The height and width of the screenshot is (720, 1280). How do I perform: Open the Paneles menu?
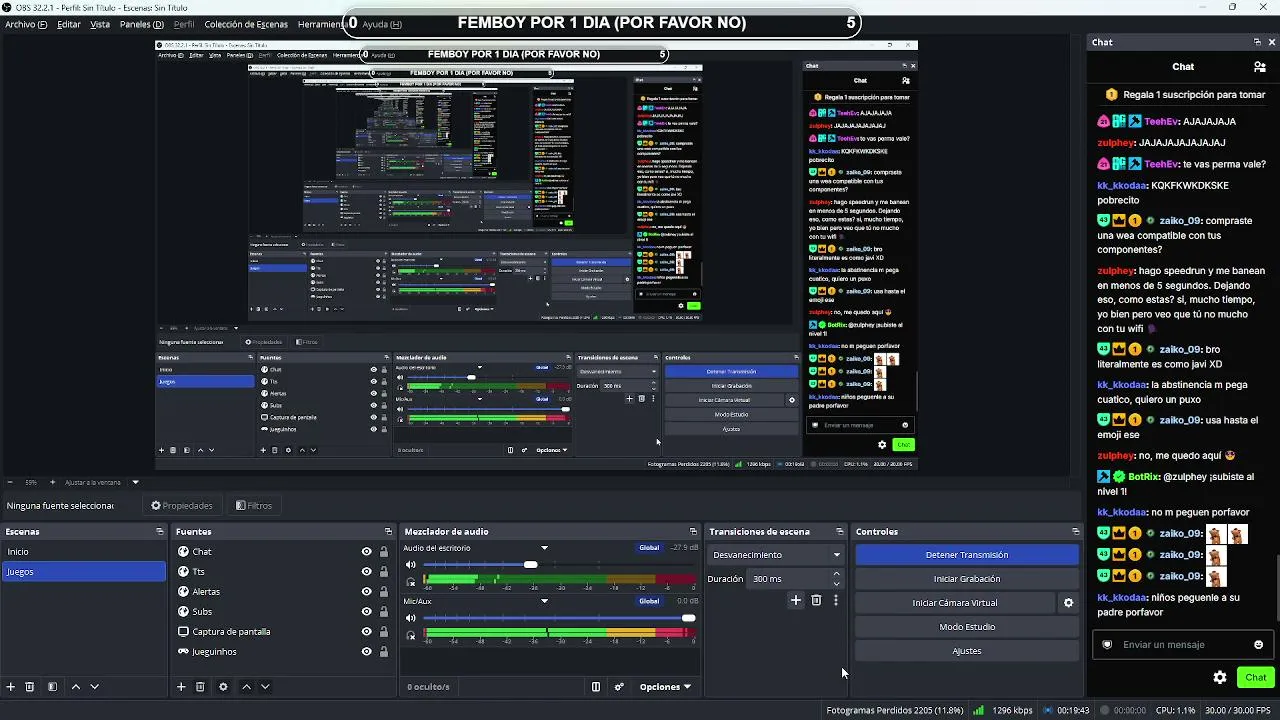coord(141,24)
